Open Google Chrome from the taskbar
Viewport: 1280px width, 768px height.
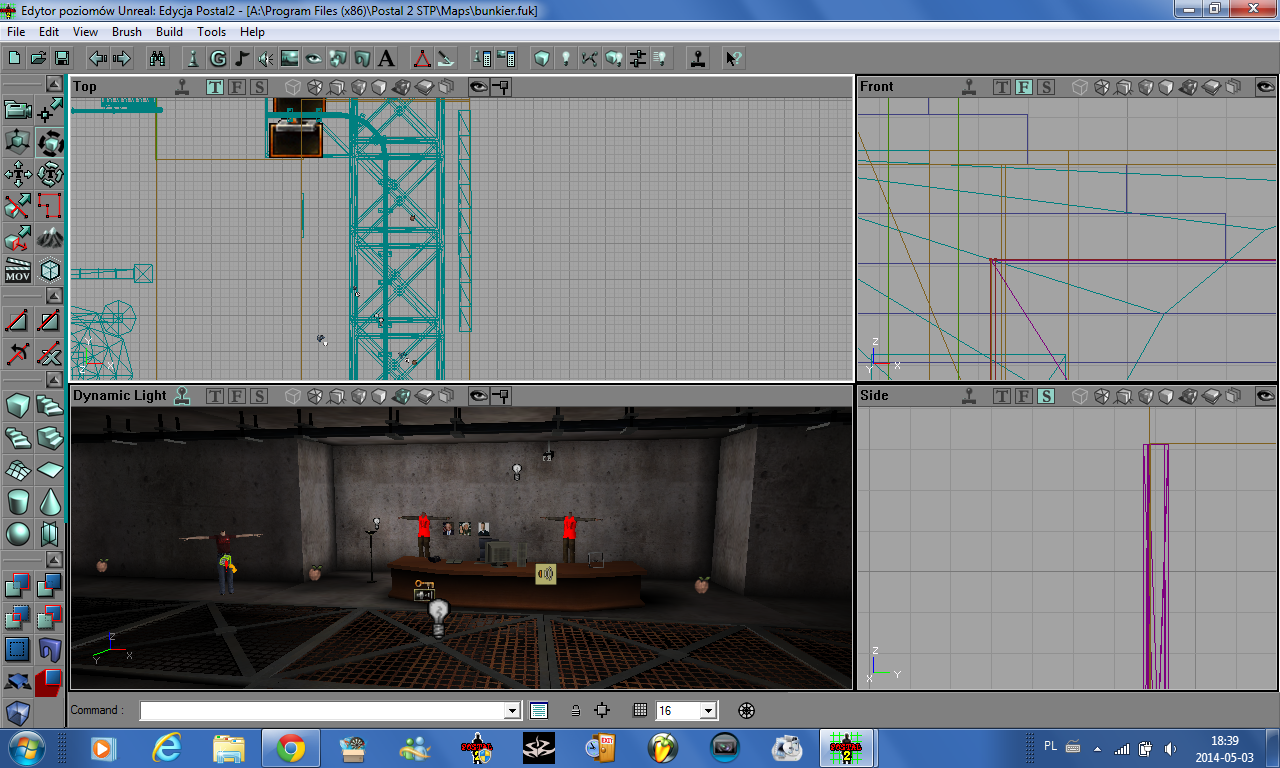click(x=291, y=747)
